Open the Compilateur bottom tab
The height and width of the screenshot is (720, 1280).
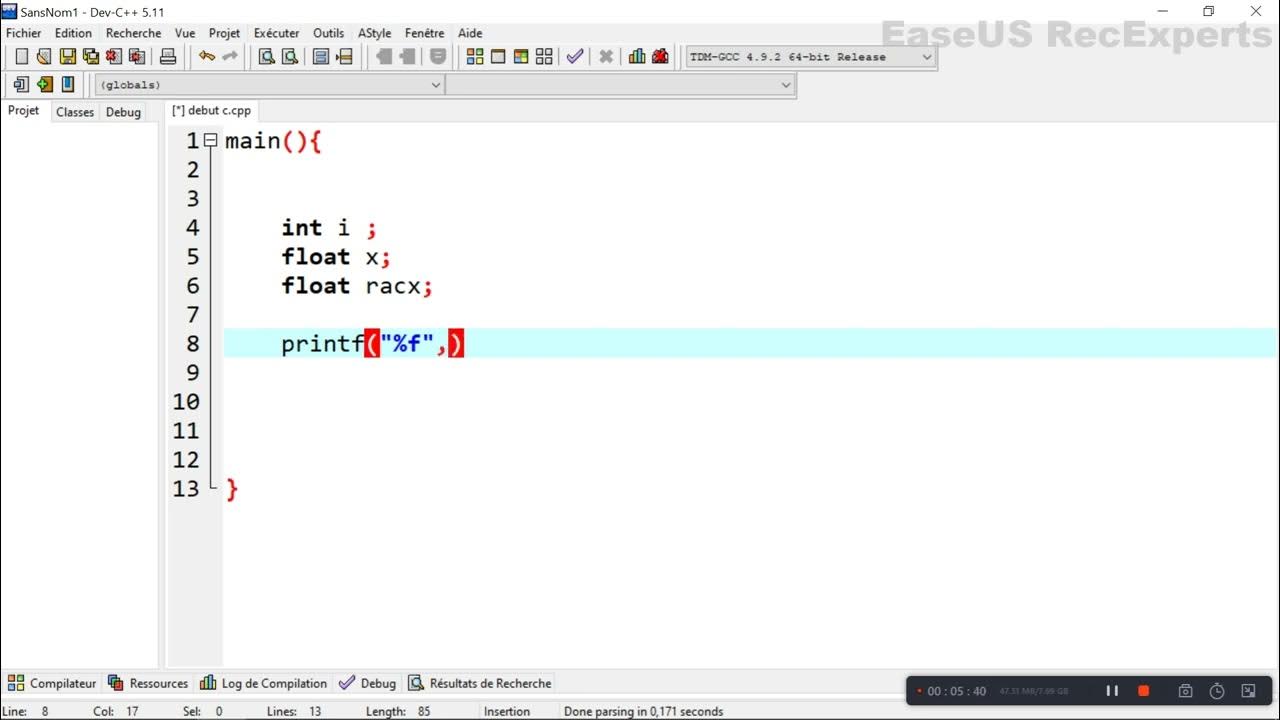tap(52, 683)
